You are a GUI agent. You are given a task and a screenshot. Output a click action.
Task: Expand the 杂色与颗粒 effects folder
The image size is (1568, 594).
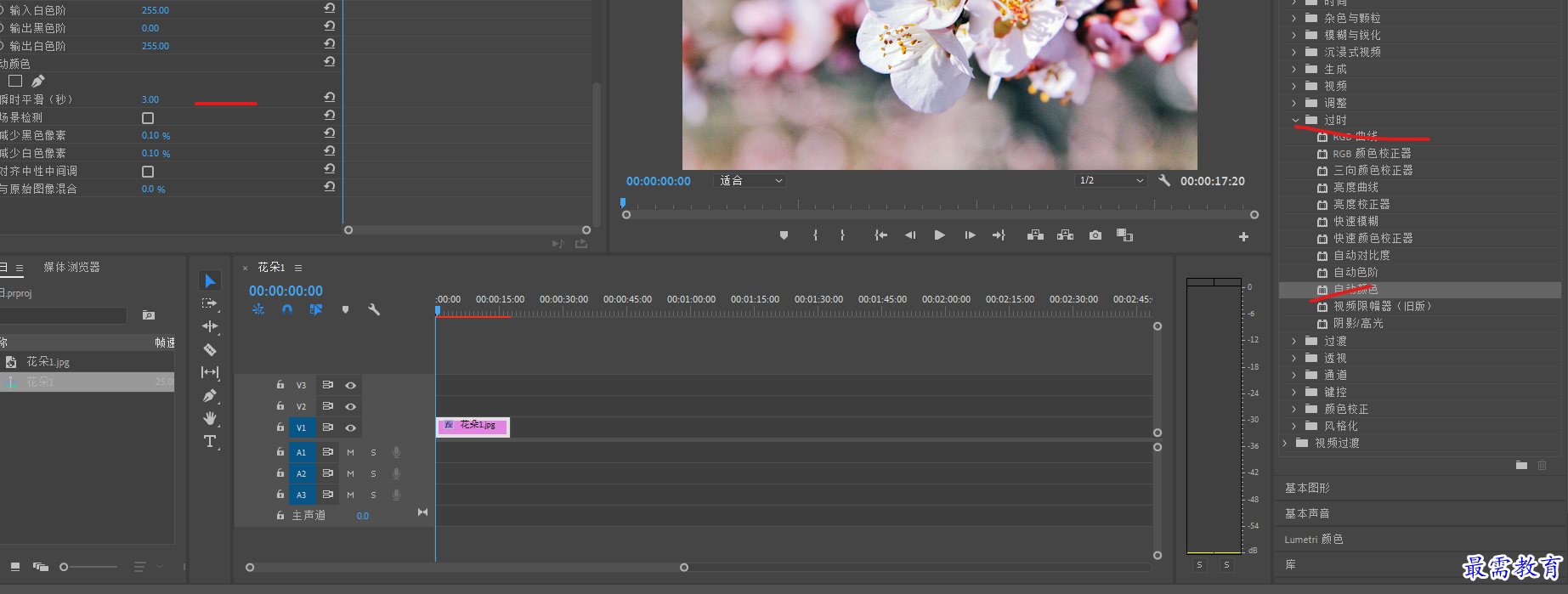click(1294, 18)
